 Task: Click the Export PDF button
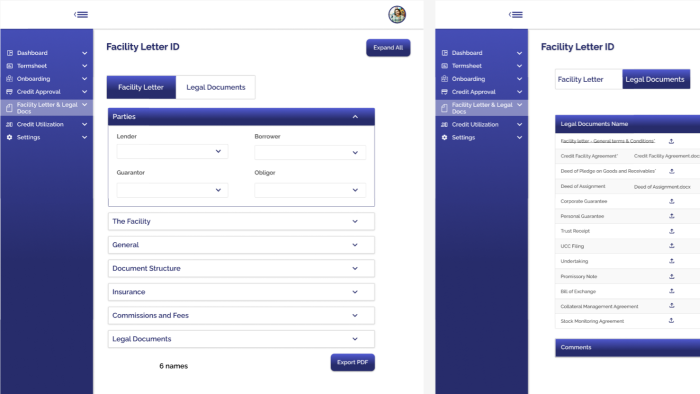point(353,362)
